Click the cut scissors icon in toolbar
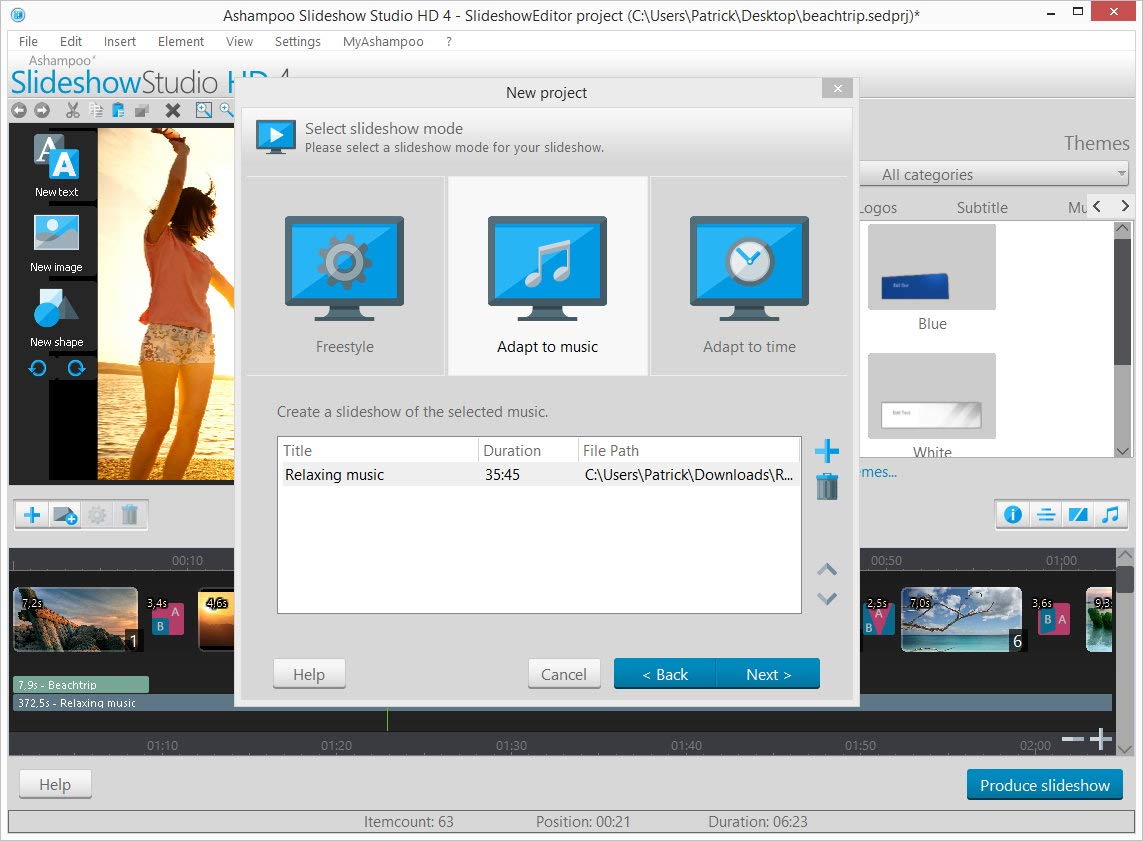 pos(72,110)
